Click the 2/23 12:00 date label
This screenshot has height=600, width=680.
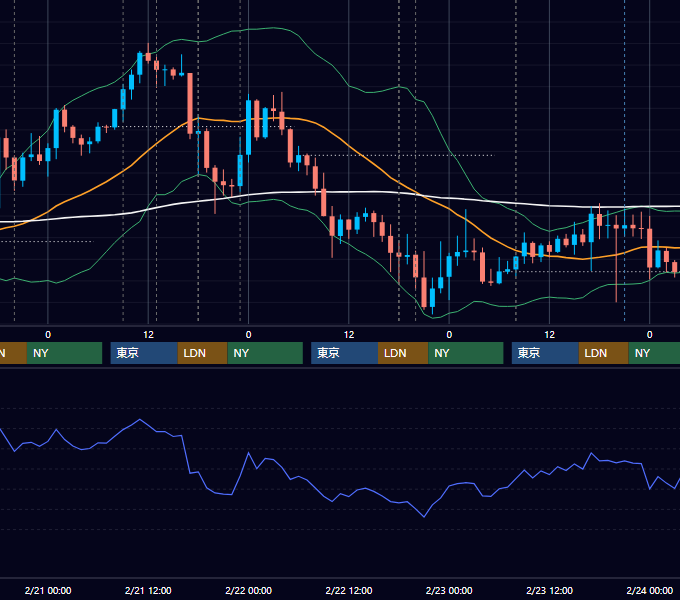549,590
